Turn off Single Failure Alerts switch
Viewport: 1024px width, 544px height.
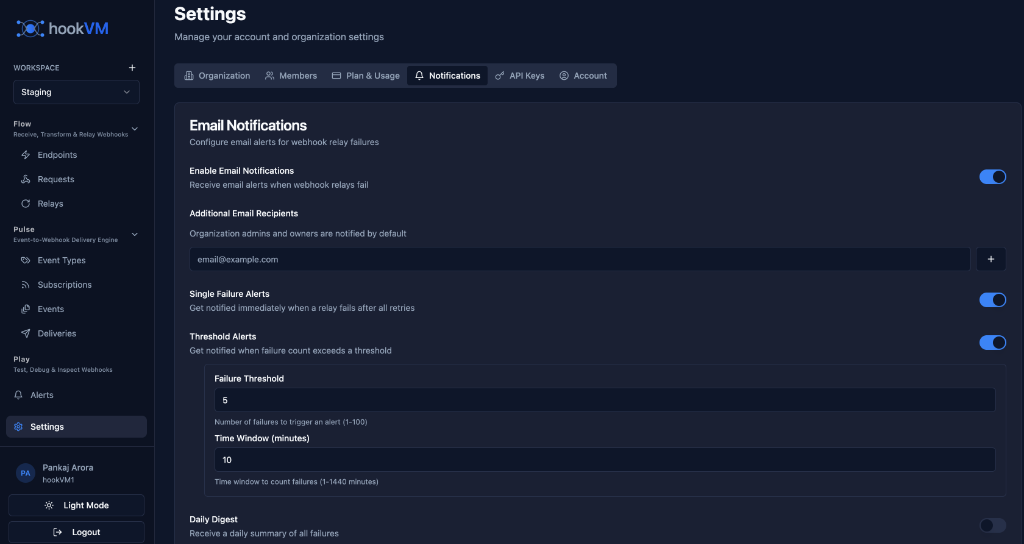992,300
